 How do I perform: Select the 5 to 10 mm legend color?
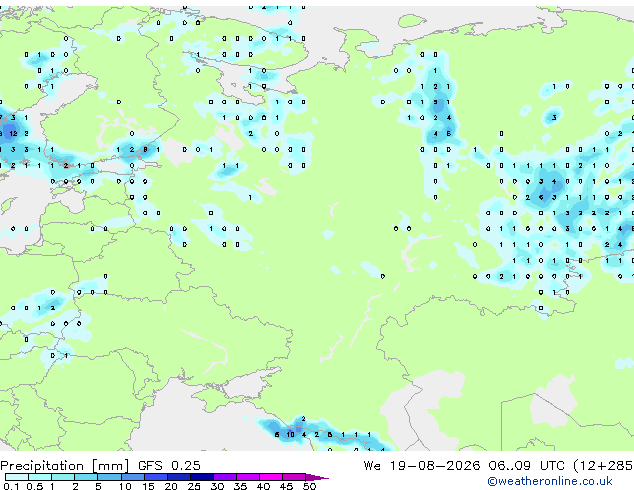click(x=109, y=477)
